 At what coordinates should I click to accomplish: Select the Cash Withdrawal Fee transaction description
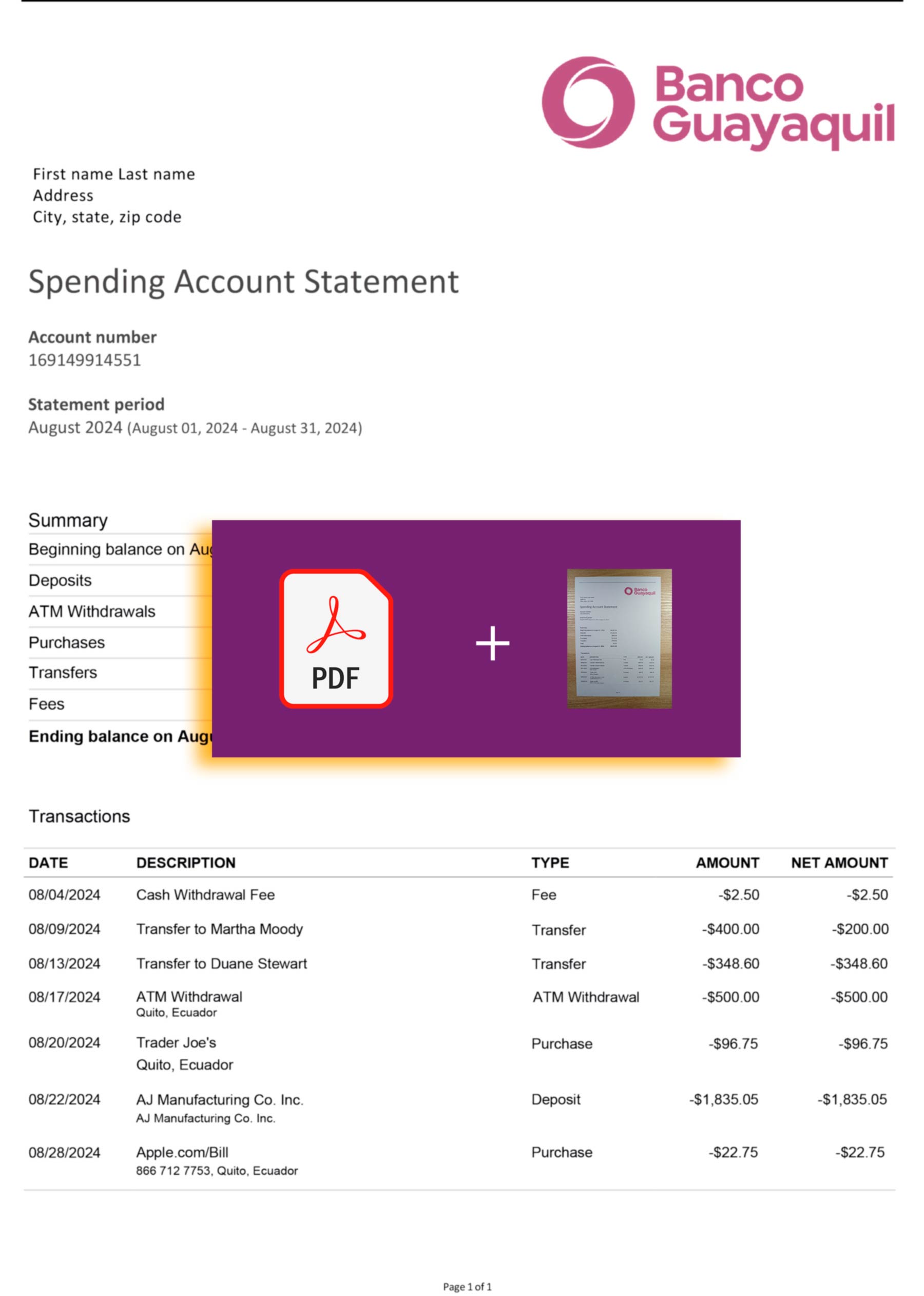(205, 895)
